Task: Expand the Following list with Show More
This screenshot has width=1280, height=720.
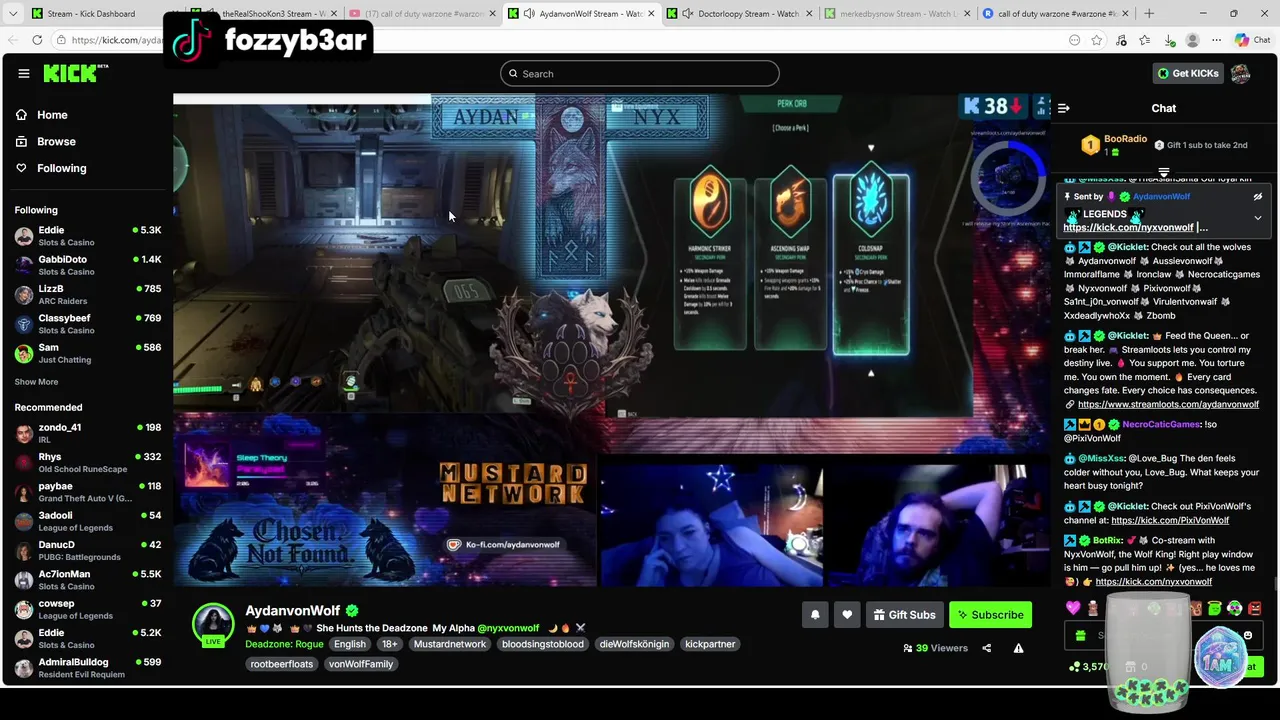Action: 36,382
